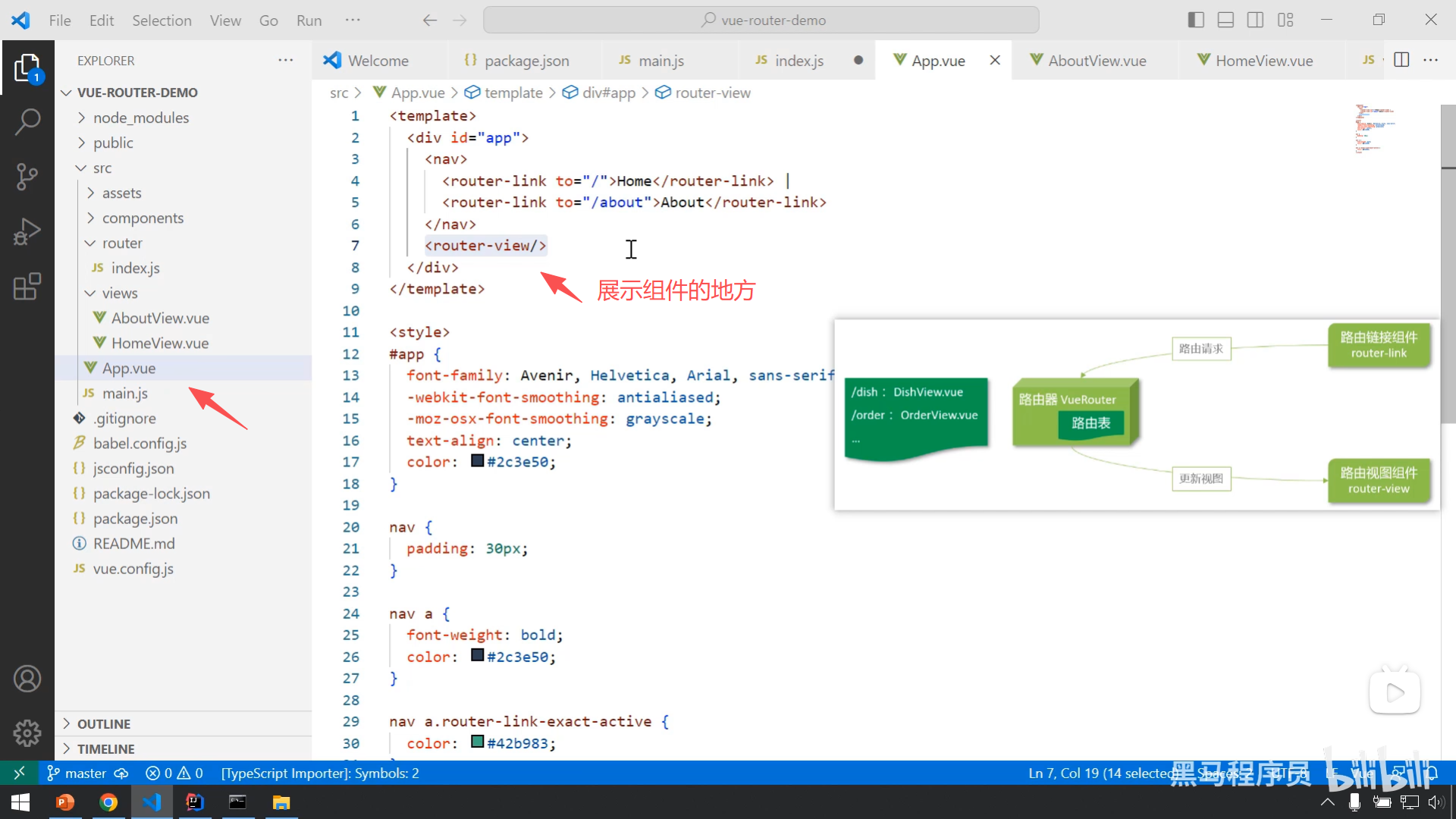The width and height of the screenshot is (1456, 819).
Task: Click the vue-router-demo command center search box
Action: (x=761, y=20)
